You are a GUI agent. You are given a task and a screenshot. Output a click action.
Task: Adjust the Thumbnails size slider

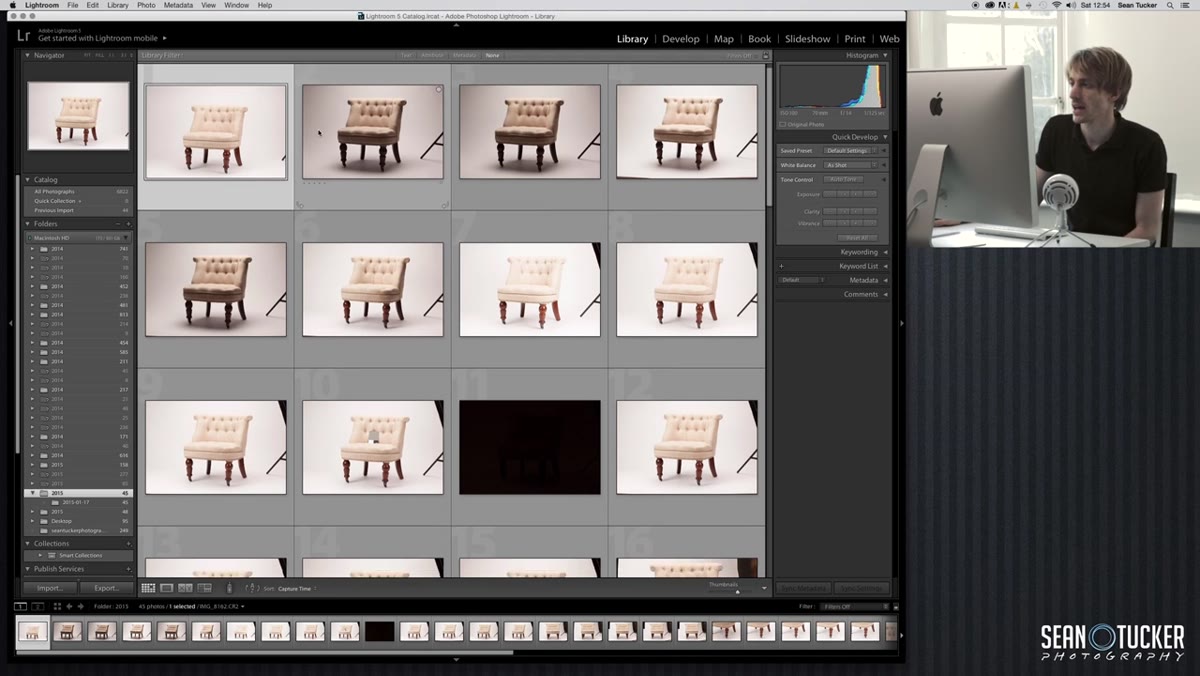click(x=737, y=591)
